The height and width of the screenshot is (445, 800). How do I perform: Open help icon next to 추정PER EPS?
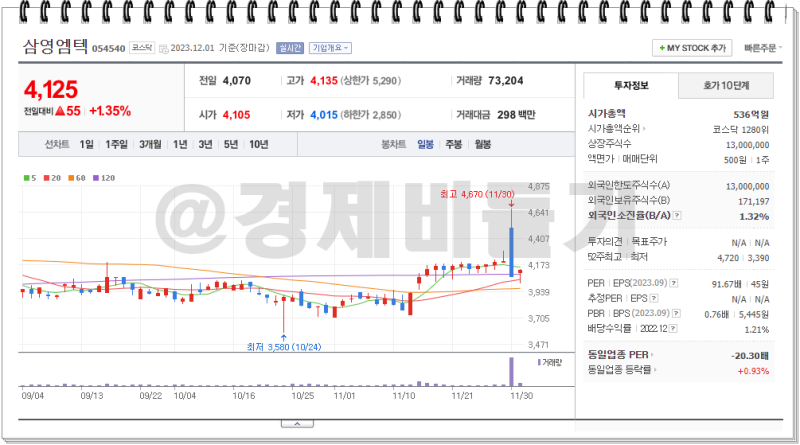point(654,299)
